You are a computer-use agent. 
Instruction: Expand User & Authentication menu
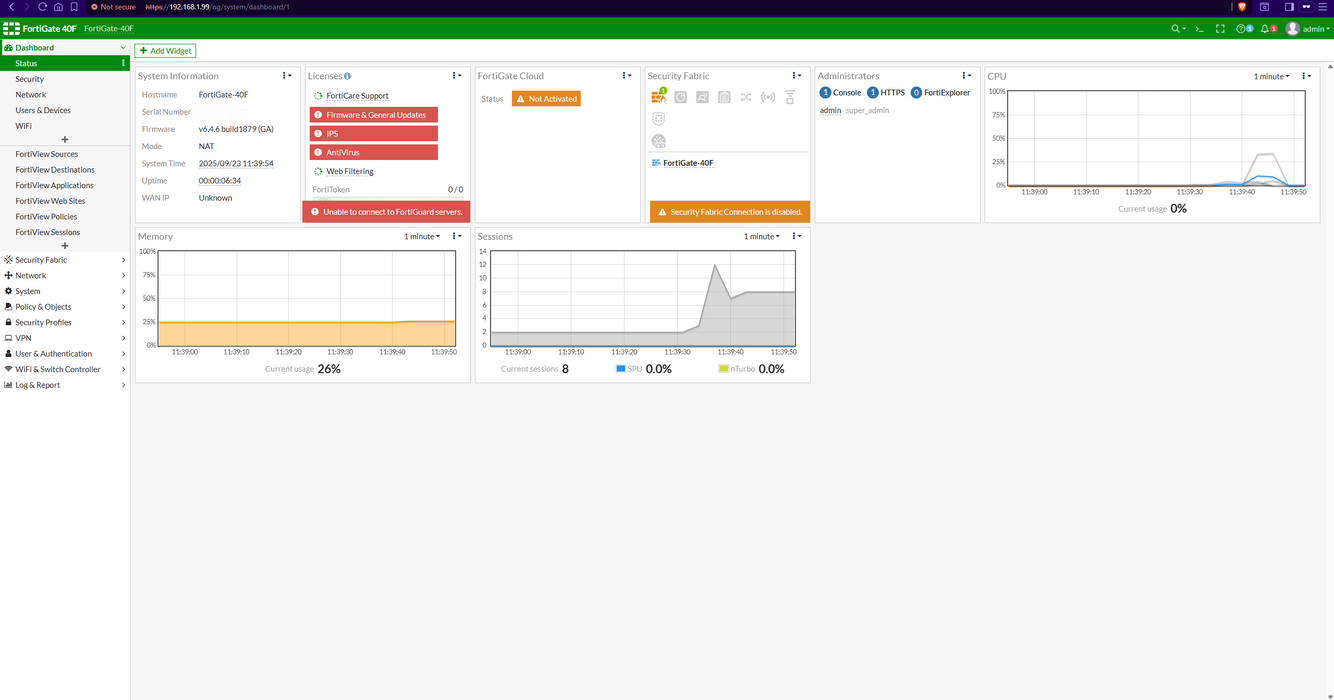(x=65, y=354)
